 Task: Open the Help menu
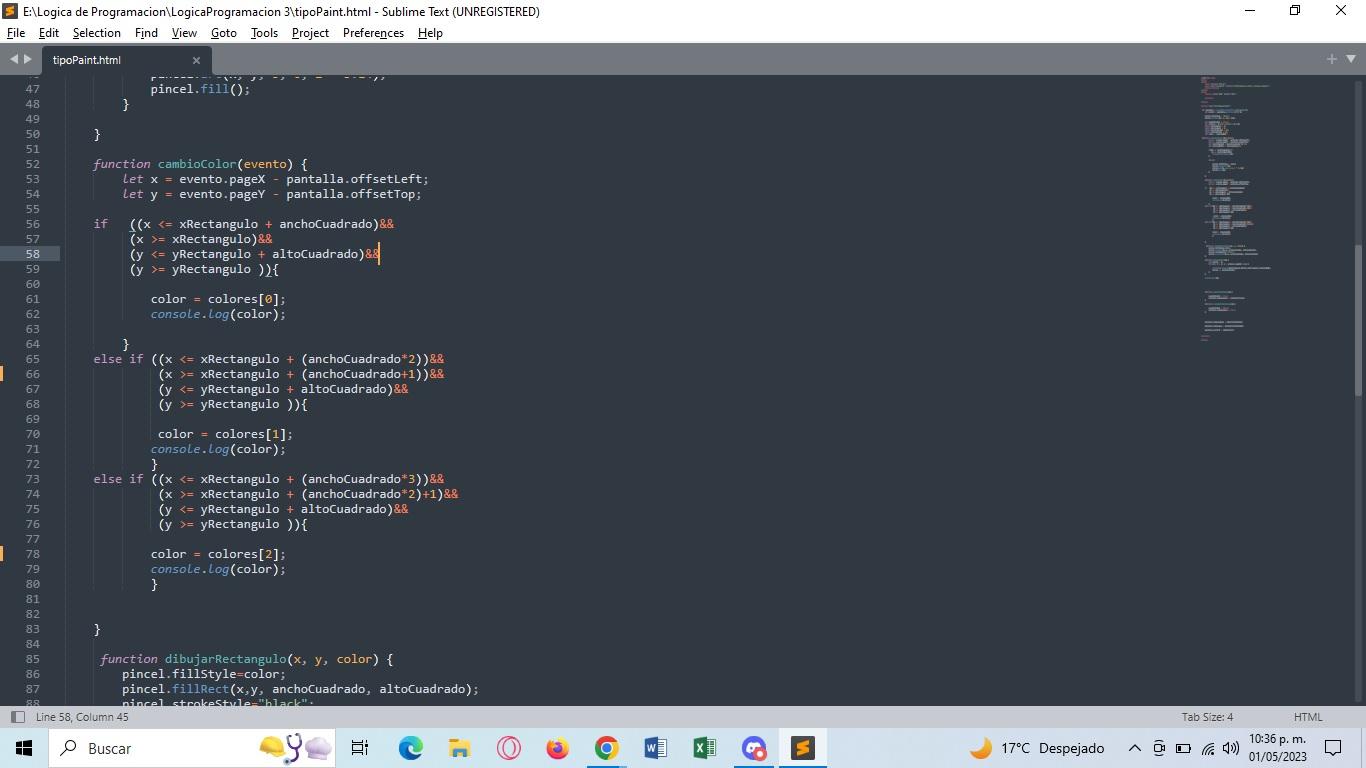tap(430, 33)
